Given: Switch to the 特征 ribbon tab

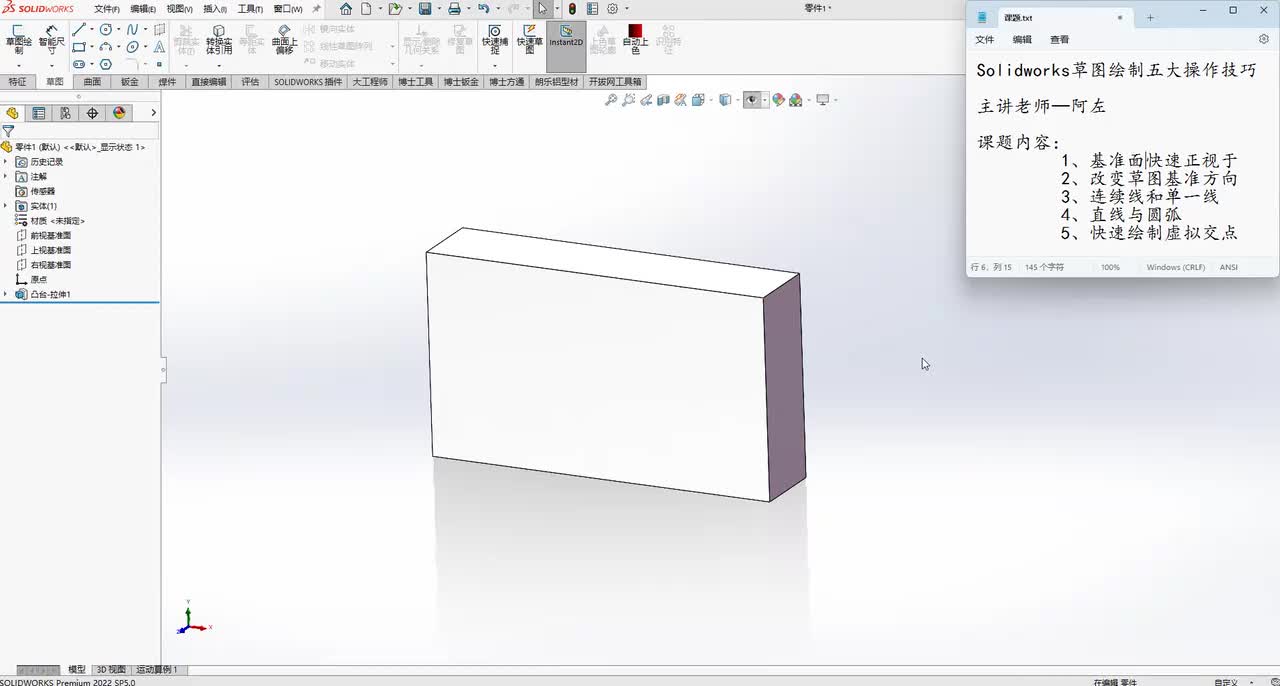Looking at the screenshot, I should pyautogui.click(x=17, y=82).
